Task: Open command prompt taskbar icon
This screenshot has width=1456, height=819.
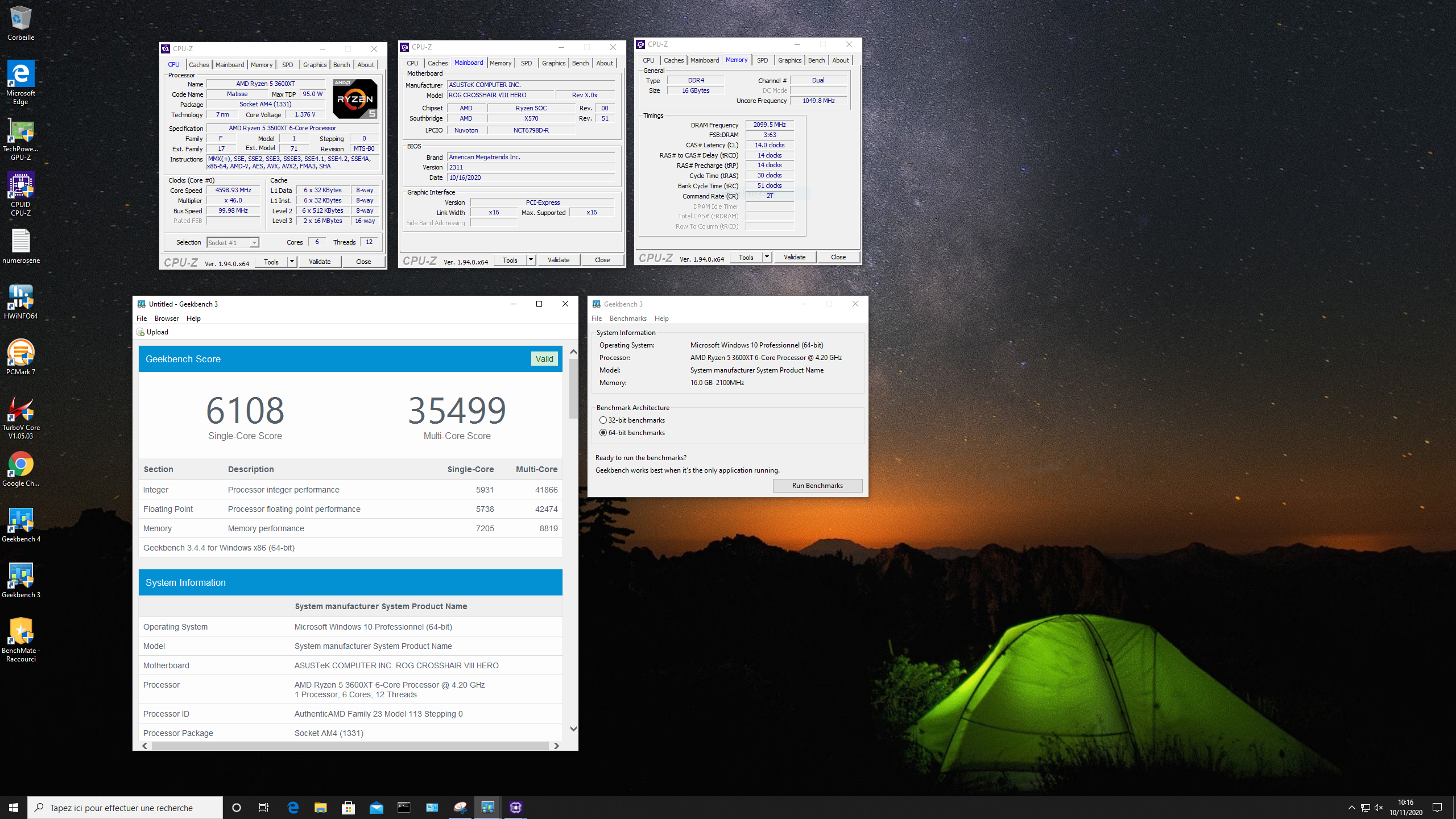Action: (x=404, y=808)
